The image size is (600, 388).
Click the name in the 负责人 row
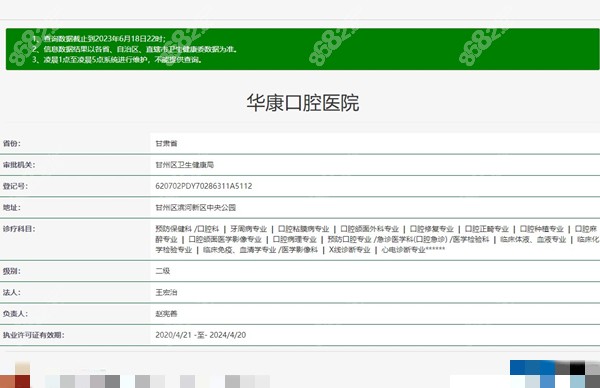click(166, 314)
